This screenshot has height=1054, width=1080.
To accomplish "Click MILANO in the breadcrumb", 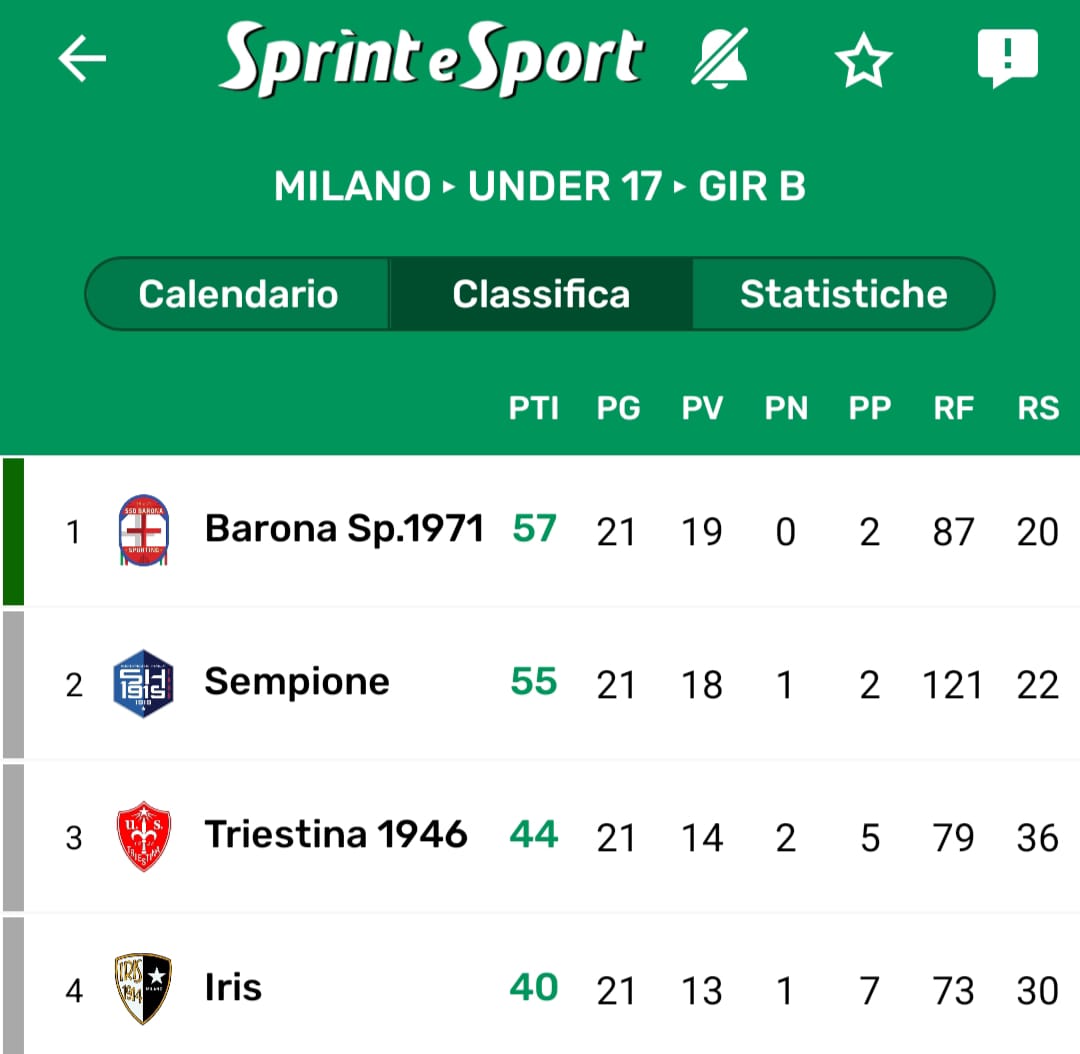I will pyautogui.click(x=352, y=186).
